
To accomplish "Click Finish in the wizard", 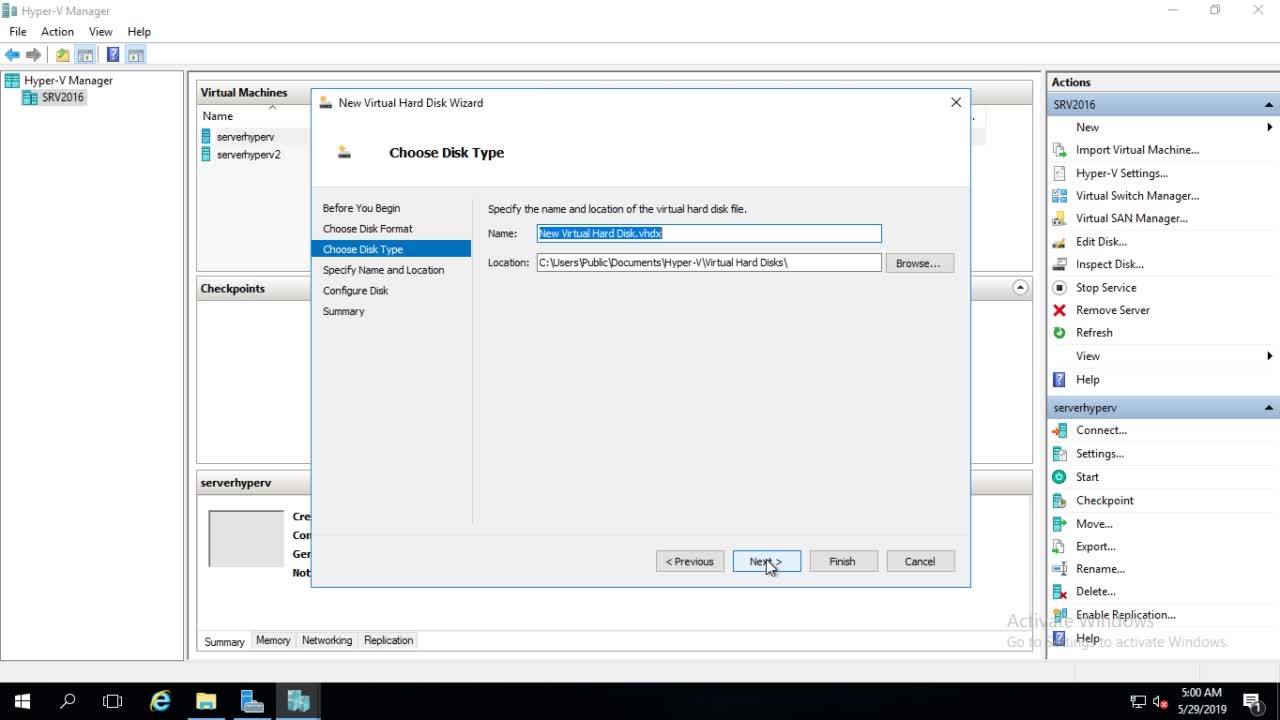I will pos(842,561).
